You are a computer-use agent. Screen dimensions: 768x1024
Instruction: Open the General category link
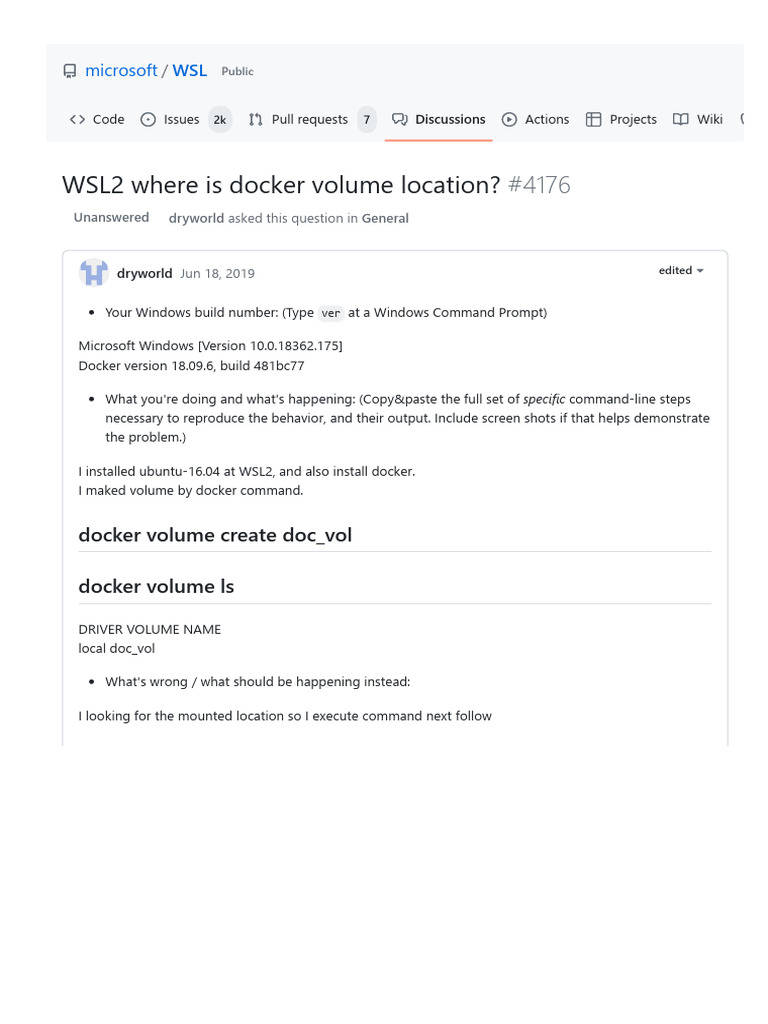click(x=385, y=218)
